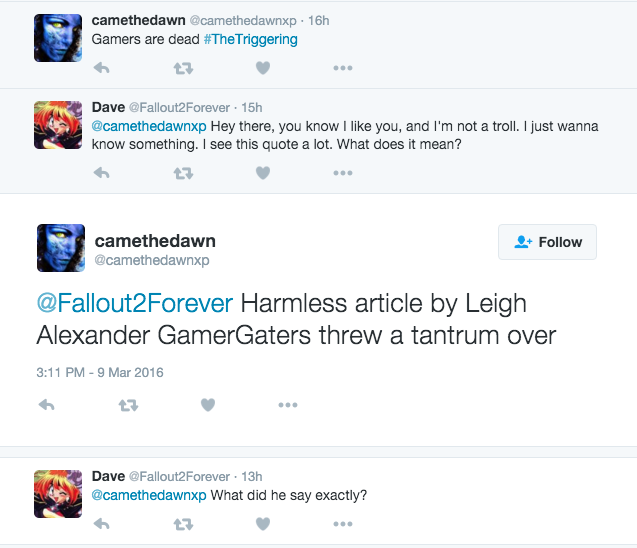Image resolution: width=637 pixels, height=548 pixels.
Task: Open @Fallout2Forever mention in main tweet
Action: (134, 303)
